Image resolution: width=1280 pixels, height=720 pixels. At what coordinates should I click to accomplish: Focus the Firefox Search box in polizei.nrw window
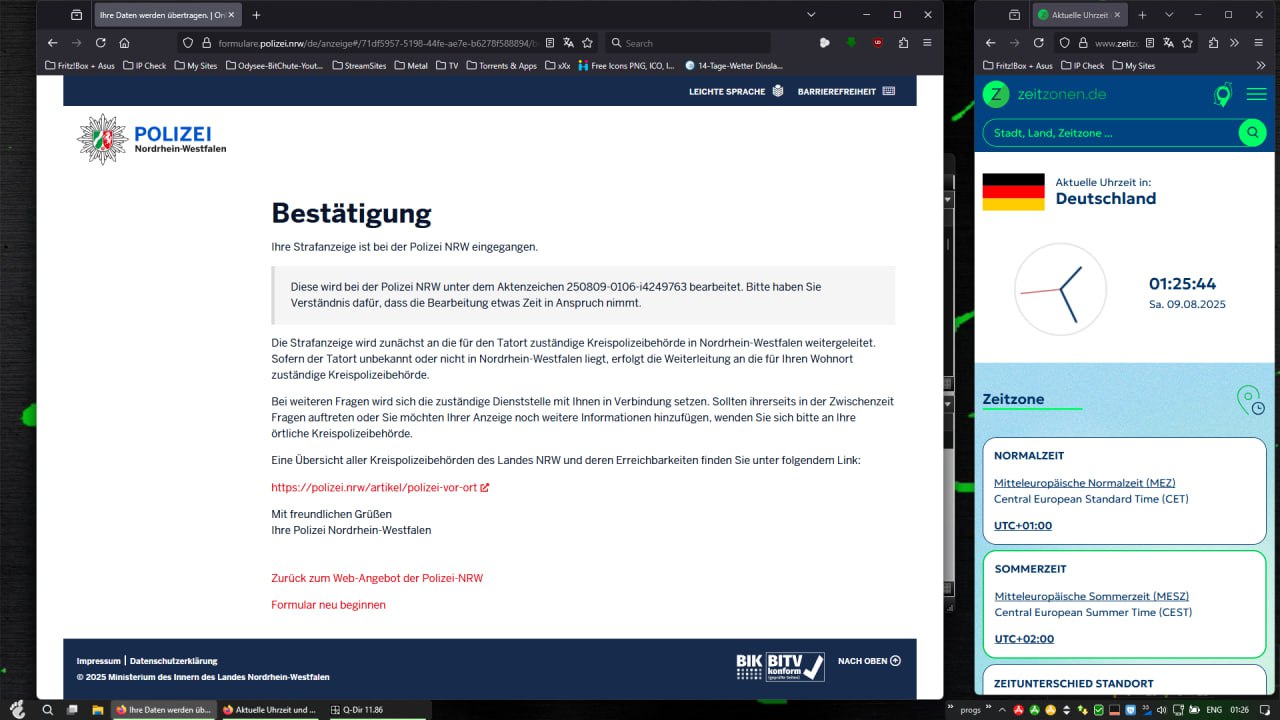tap(687, 43)
